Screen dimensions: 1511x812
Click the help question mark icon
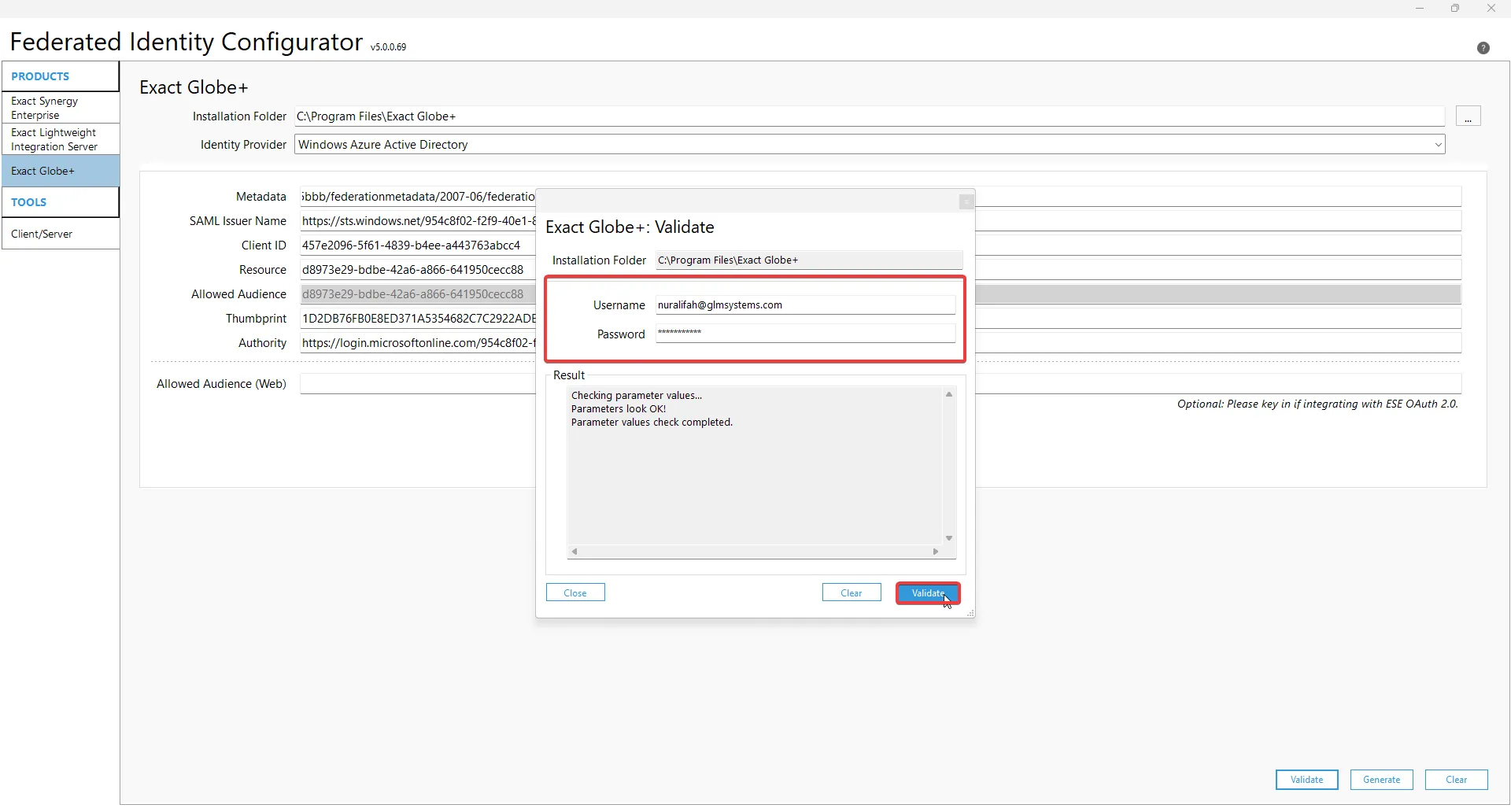(1483, 48)
